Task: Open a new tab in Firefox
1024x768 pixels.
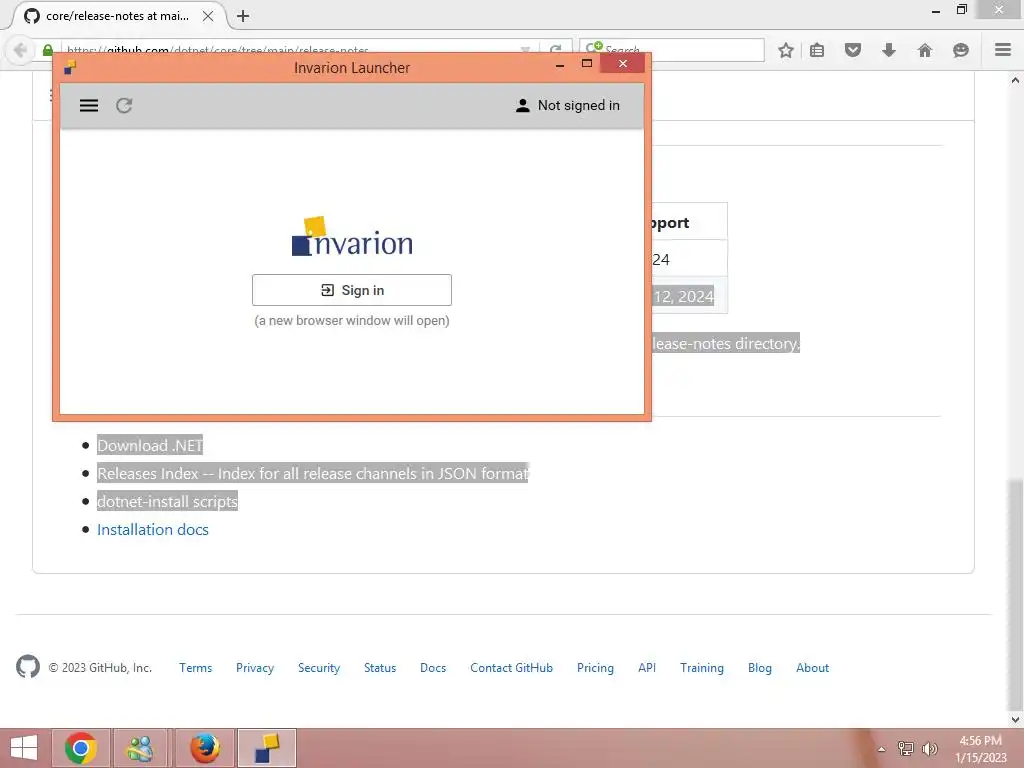Action: [243, 16]
